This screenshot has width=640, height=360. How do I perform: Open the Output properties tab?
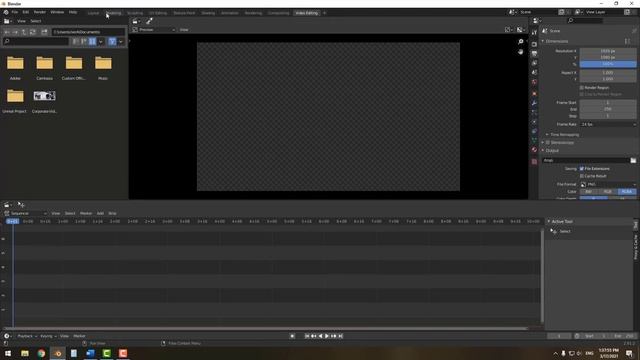(x=534, y=54)
